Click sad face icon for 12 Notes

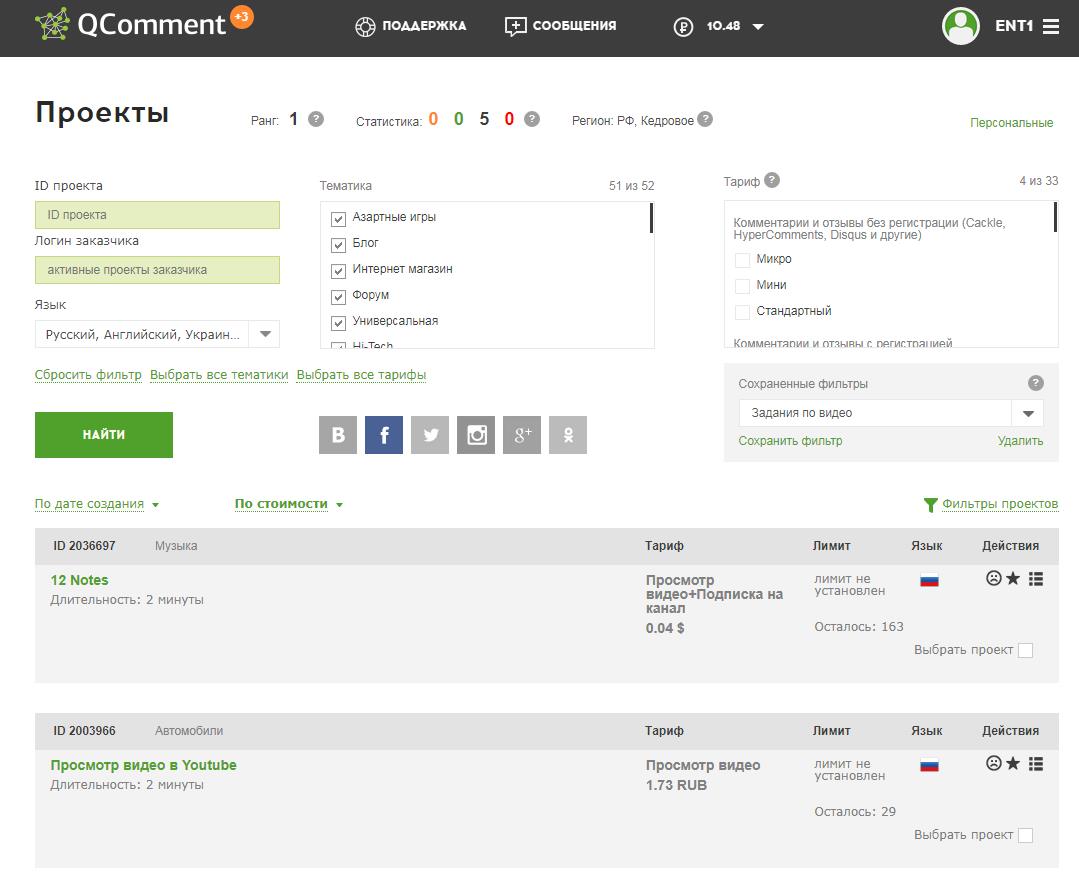(994, 578)
